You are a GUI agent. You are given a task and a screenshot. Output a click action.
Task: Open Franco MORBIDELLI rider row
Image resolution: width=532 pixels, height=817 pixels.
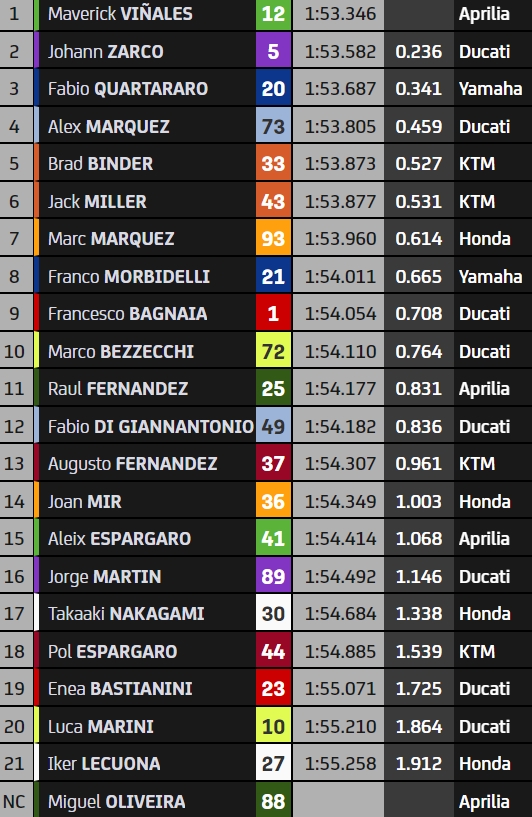pos(266,276)
